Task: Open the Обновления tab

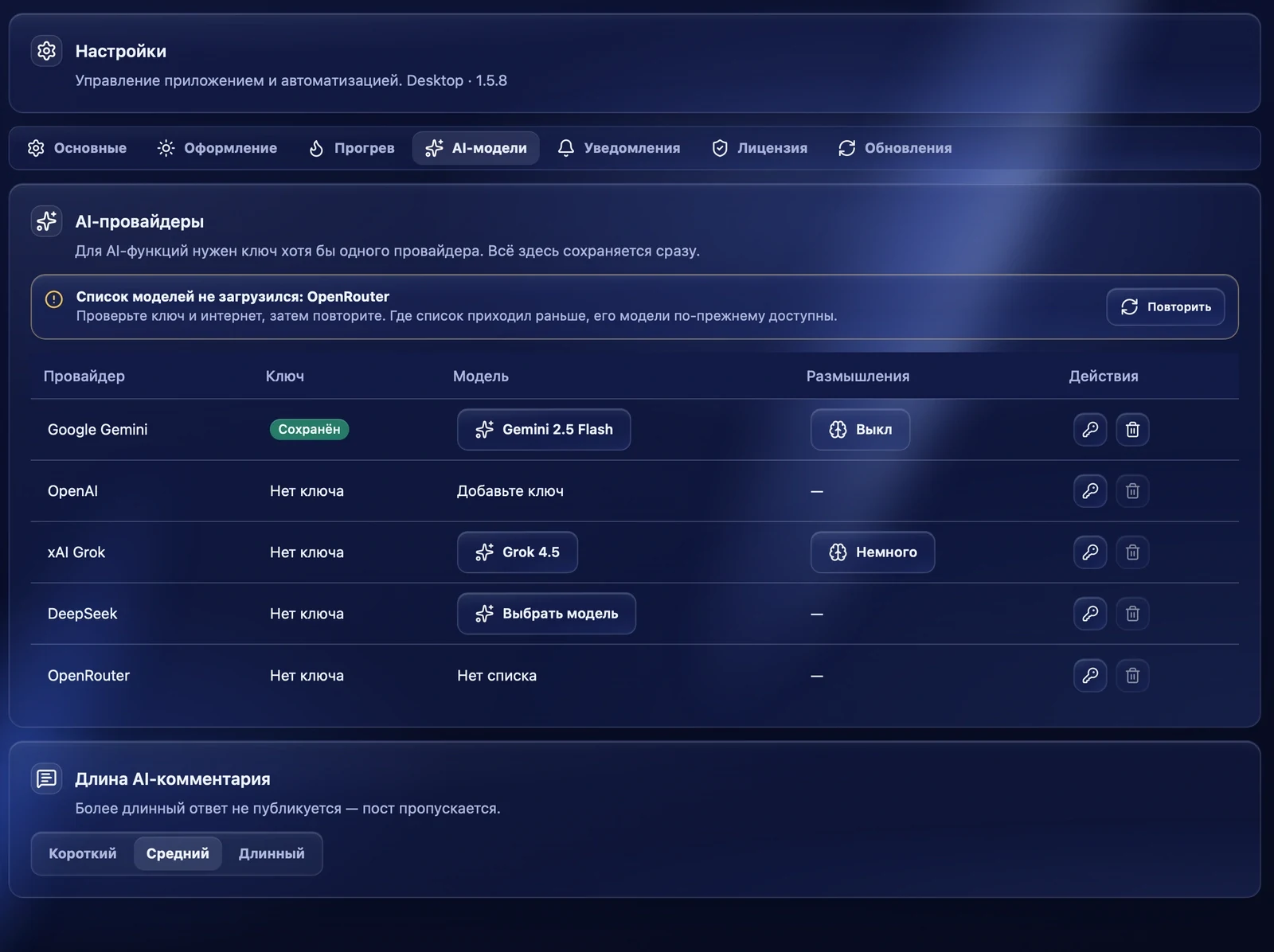Action: pos(895,148)
